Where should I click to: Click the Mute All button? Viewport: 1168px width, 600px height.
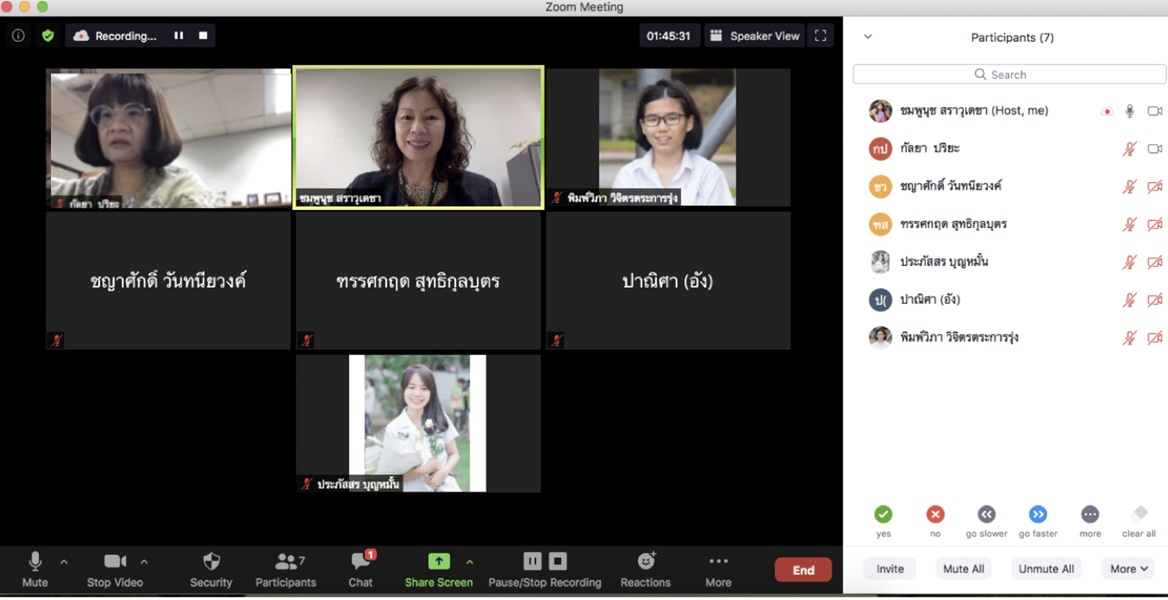pos(963,569)
